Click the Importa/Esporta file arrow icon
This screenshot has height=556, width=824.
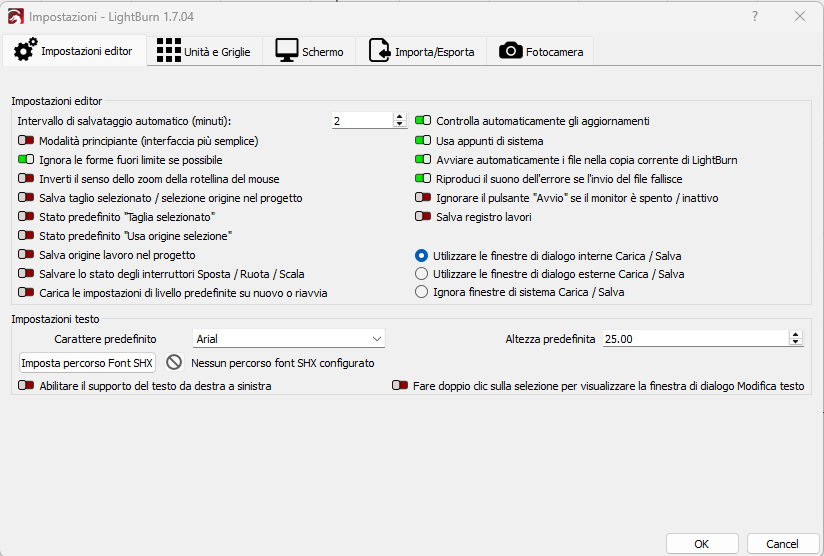380,51
